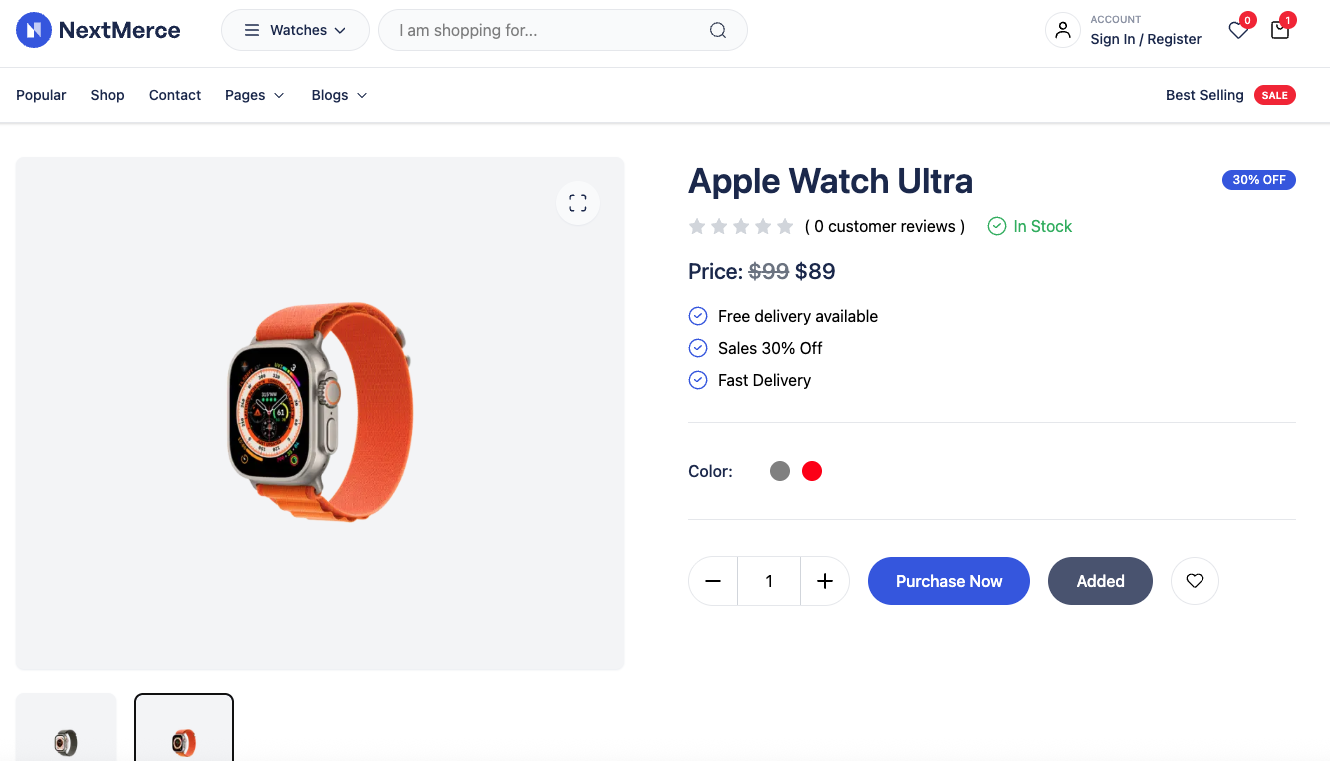Add item to wishlist with the heart button
The image size is (1330, 761).
pyautogui.click(x=1194, y=581)
